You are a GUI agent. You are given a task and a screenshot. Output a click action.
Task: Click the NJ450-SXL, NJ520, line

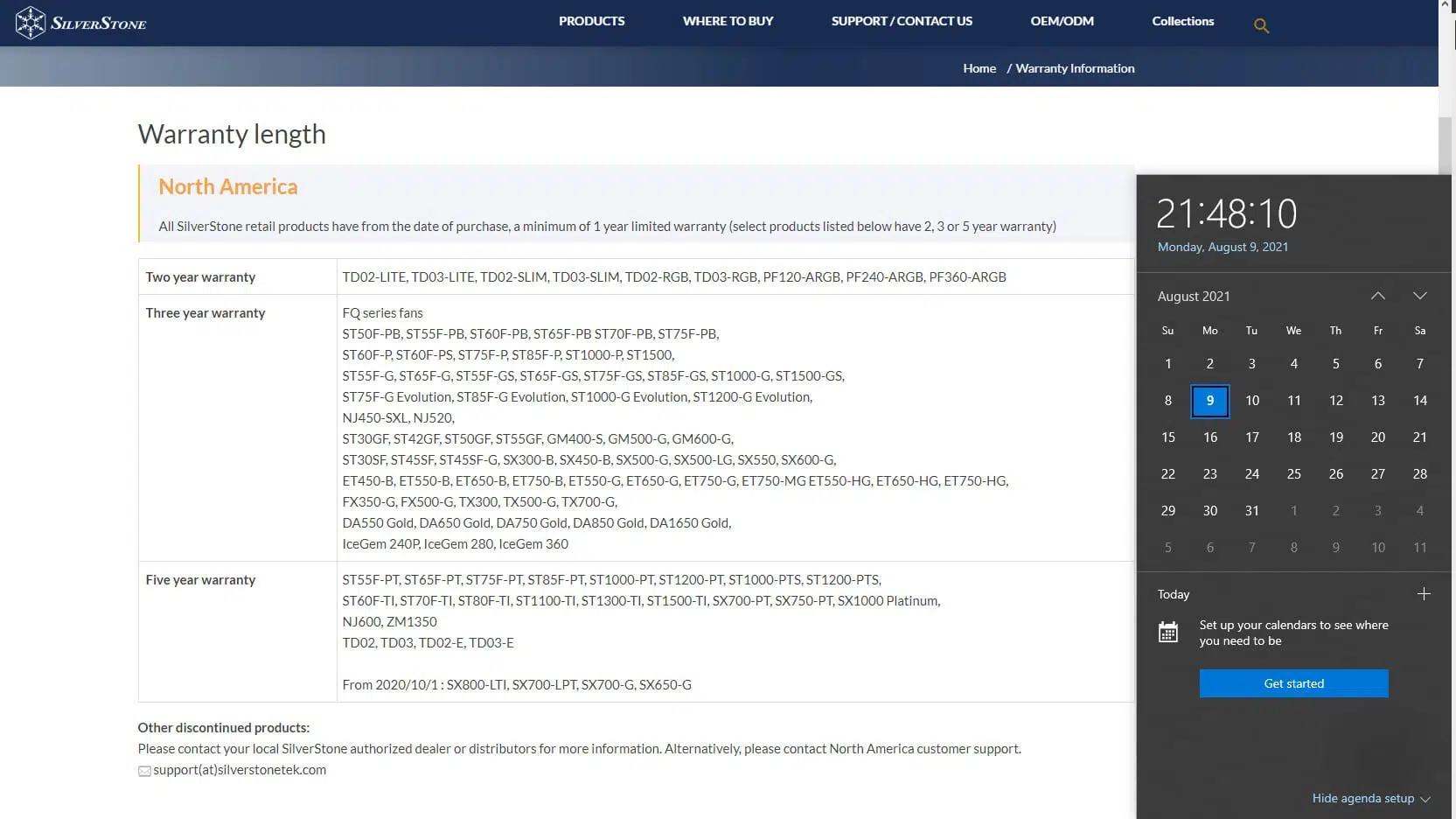[398, 418]
